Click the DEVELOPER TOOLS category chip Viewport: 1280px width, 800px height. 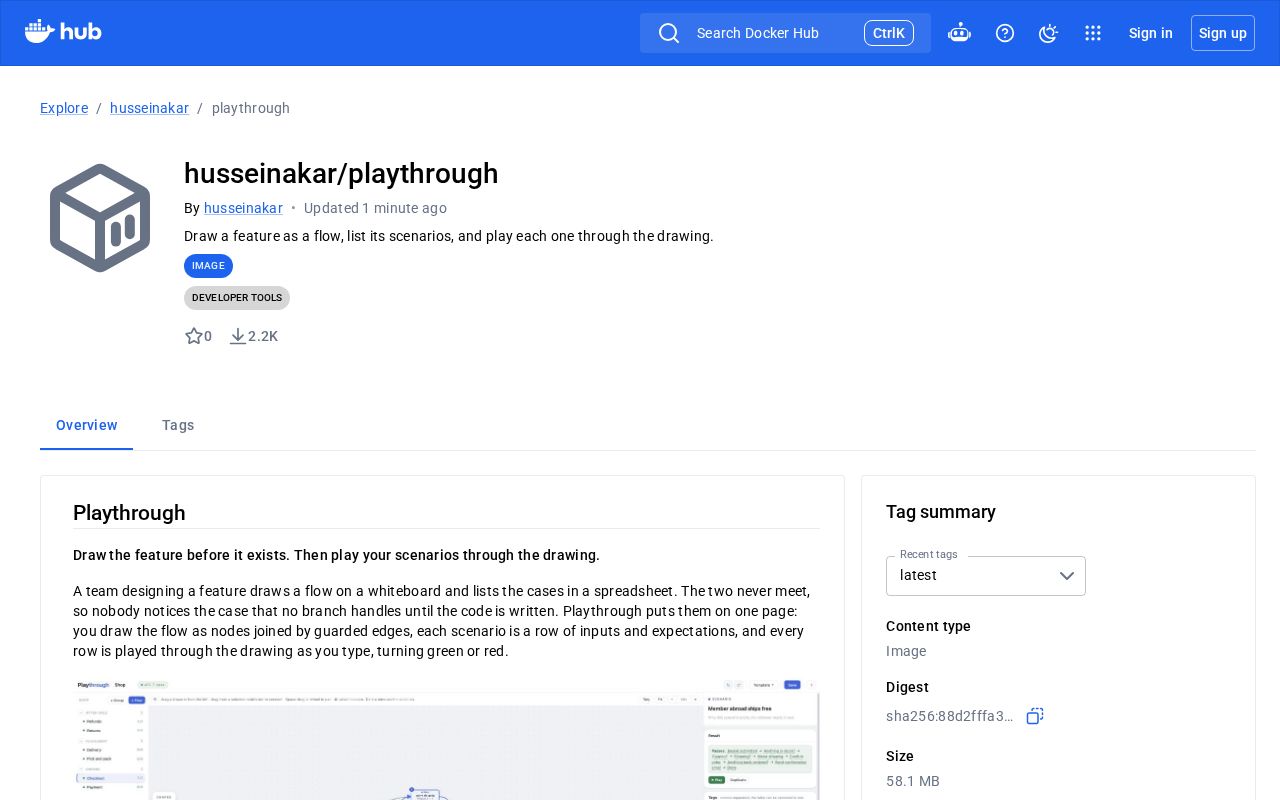237,298
